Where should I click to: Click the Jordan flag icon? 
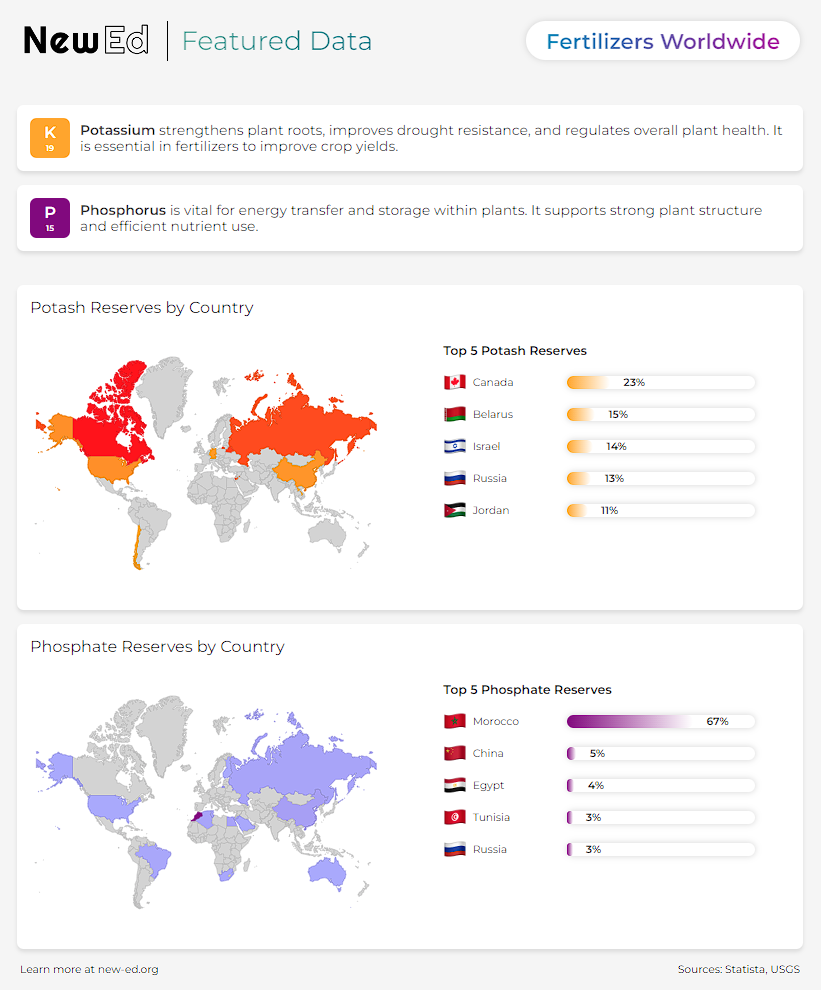click(455, 510)
